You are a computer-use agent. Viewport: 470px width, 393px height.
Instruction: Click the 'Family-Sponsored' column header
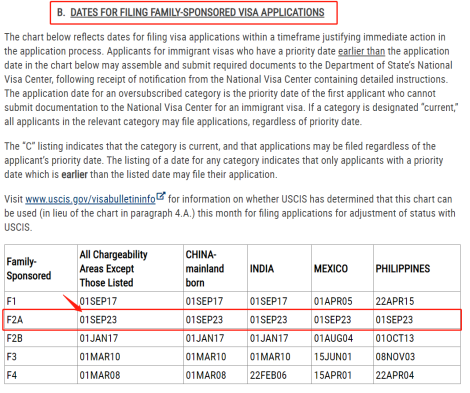[x=29, y=269]
